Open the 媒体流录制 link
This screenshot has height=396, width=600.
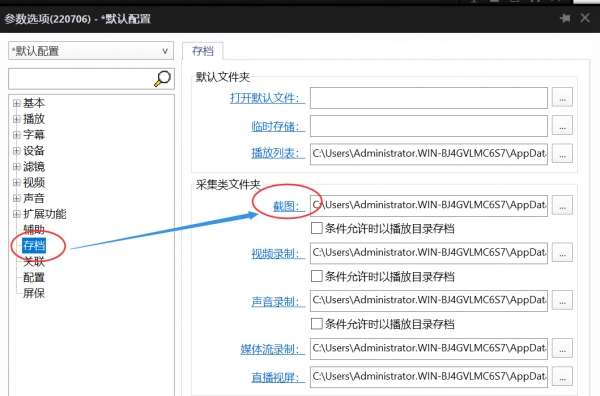point(272,349)
